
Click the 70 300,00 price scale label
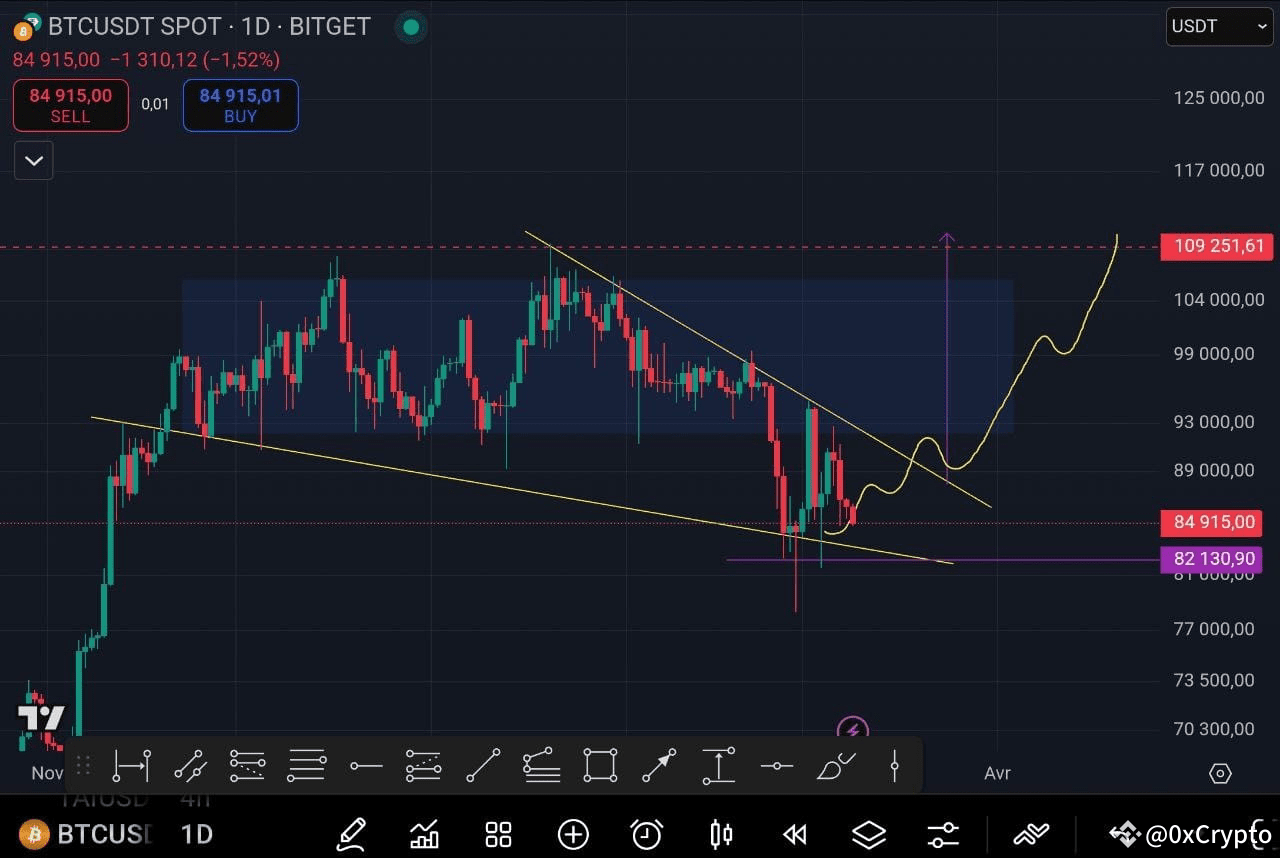(1213, 729)
